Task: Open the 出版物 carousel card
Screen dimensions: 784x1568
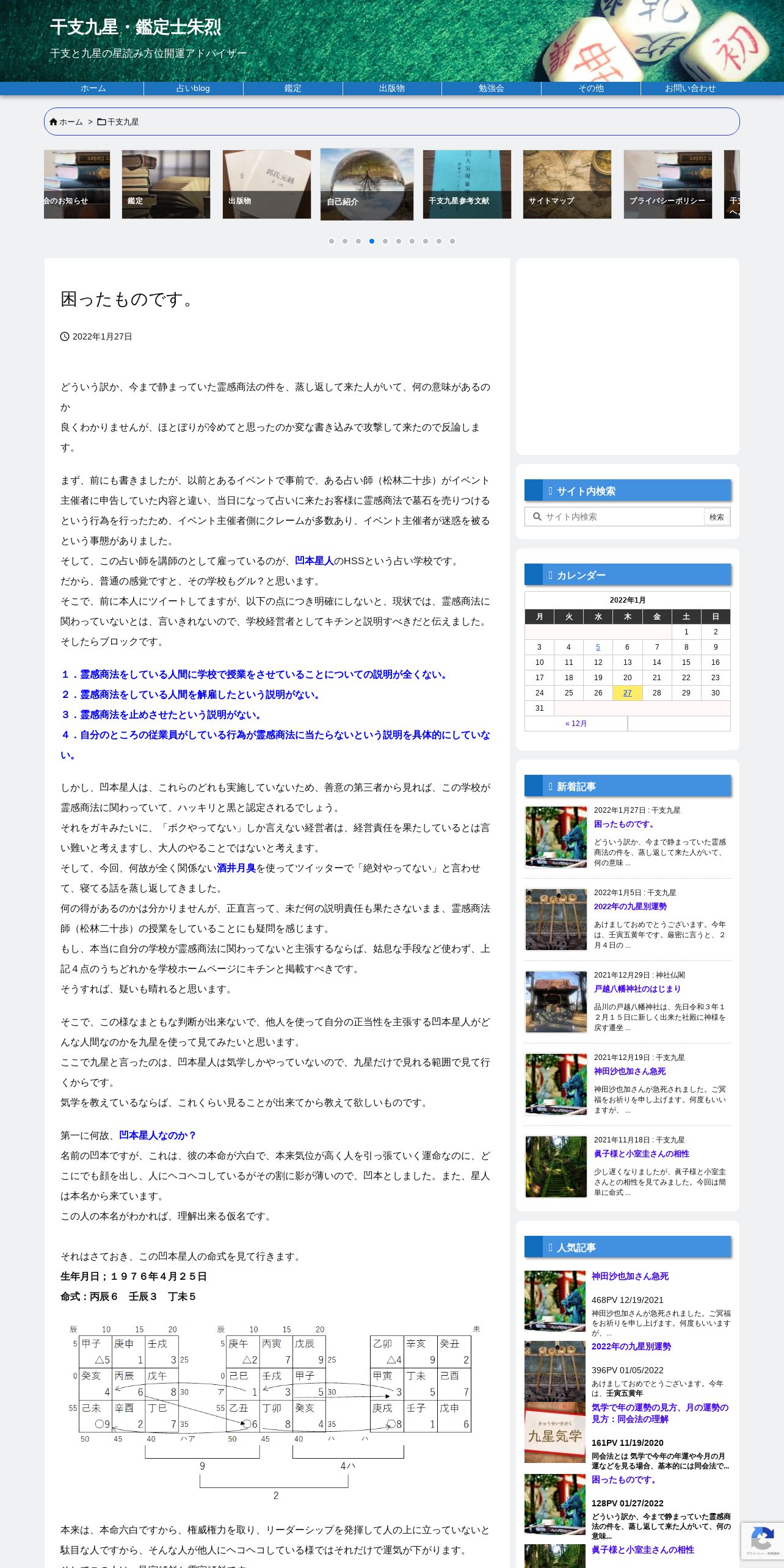Action: pyautogui.click(x=267, y=184)
